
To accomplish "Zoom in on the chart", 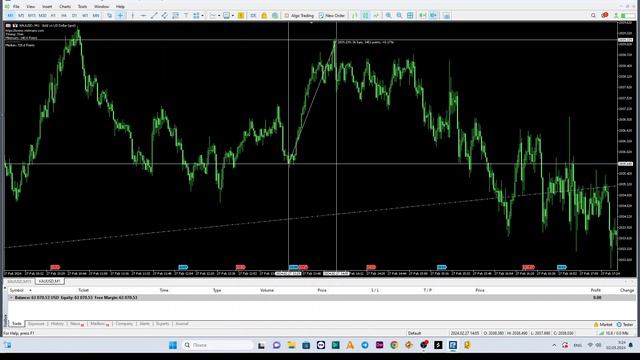I will [388, 16].
